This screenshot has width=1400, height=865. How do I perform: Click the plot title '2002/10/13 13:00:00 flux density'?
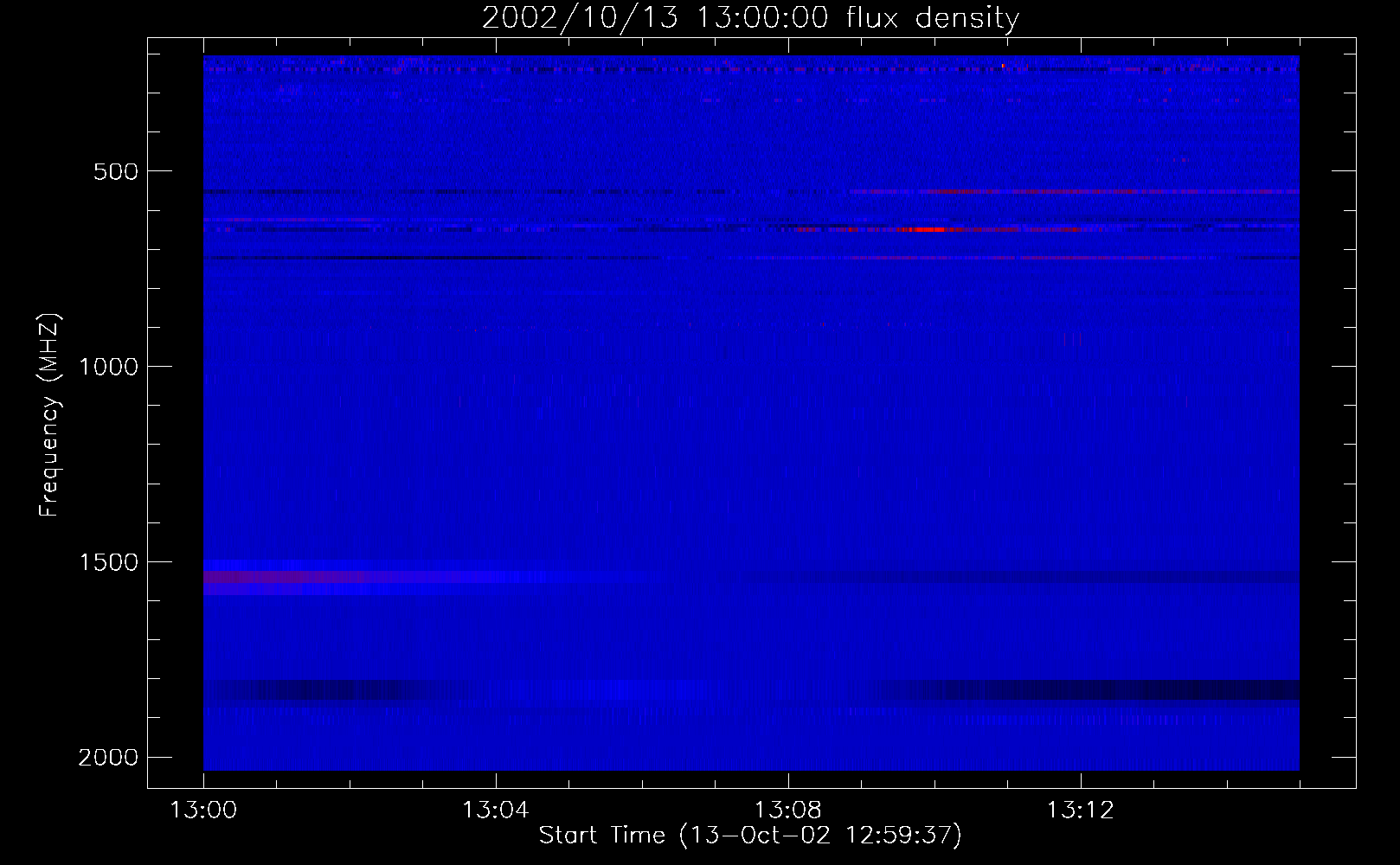pos(750,18)
